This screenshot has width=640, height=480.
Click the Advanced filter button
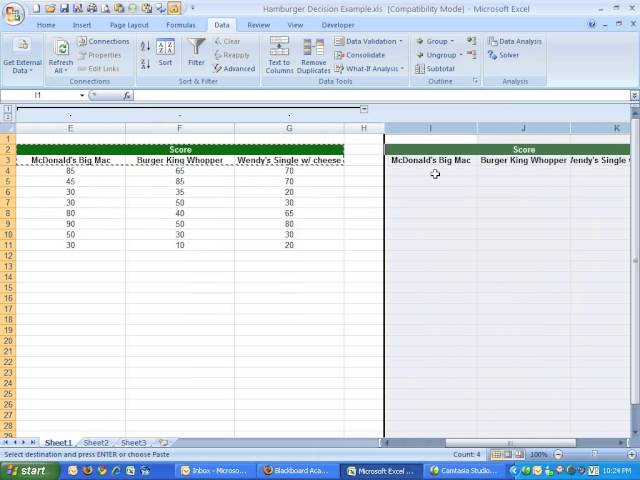click(234, 69)
